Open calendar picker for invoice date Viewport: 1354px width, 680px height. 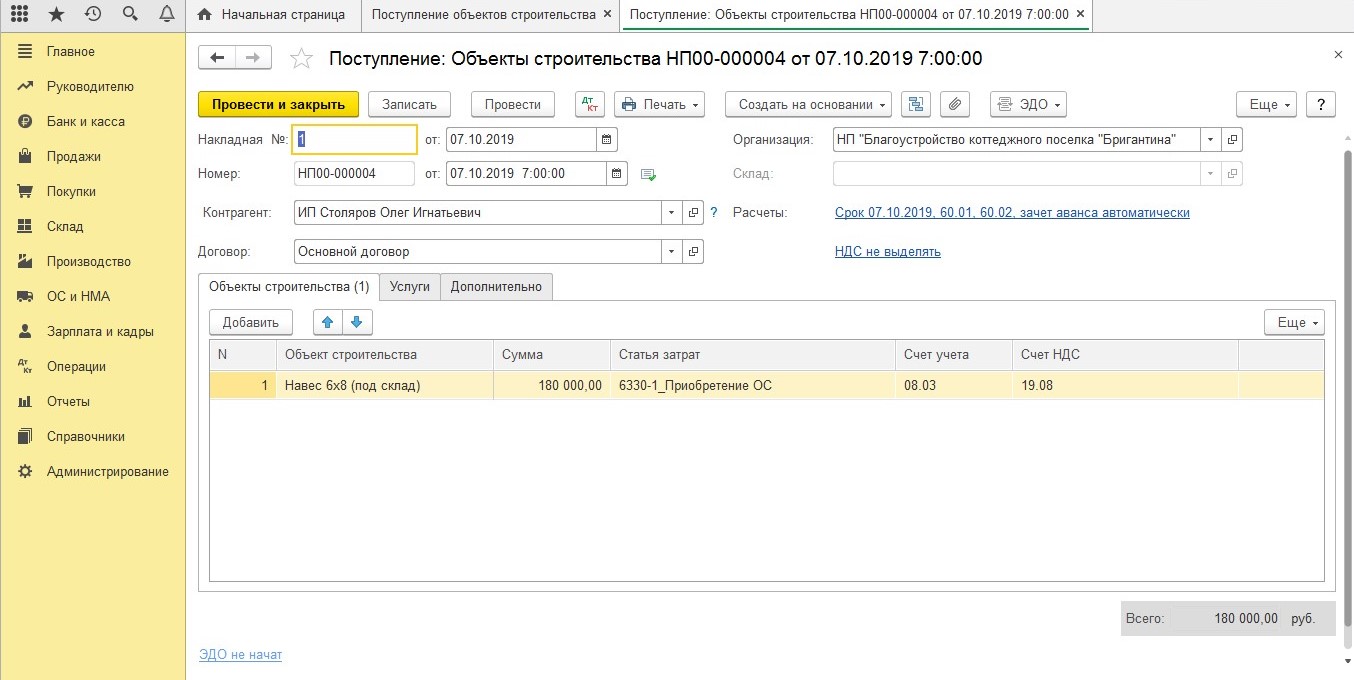coord(607,139)
